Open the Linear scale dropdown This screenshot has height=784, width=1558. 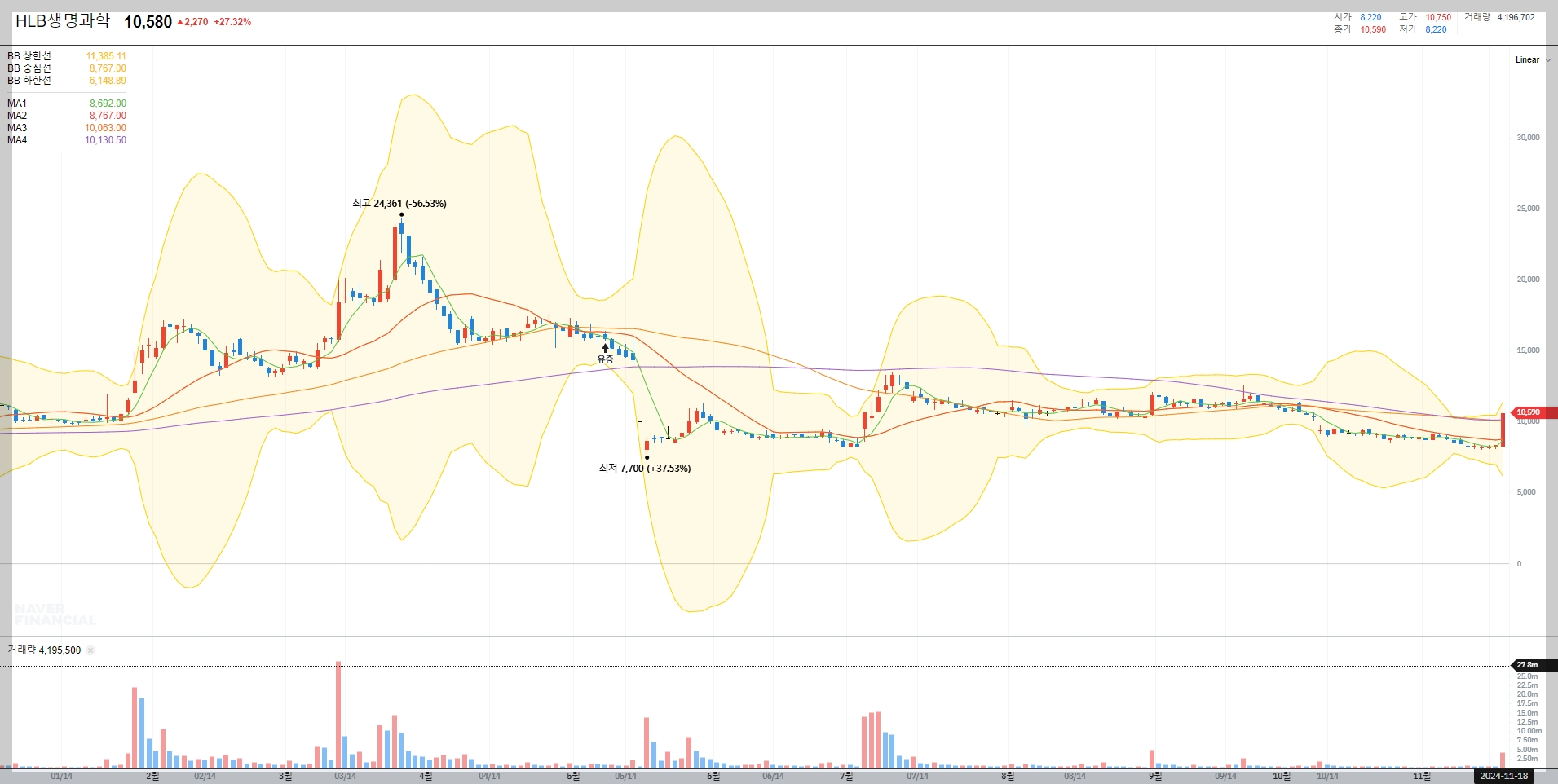pos(1532,59)
